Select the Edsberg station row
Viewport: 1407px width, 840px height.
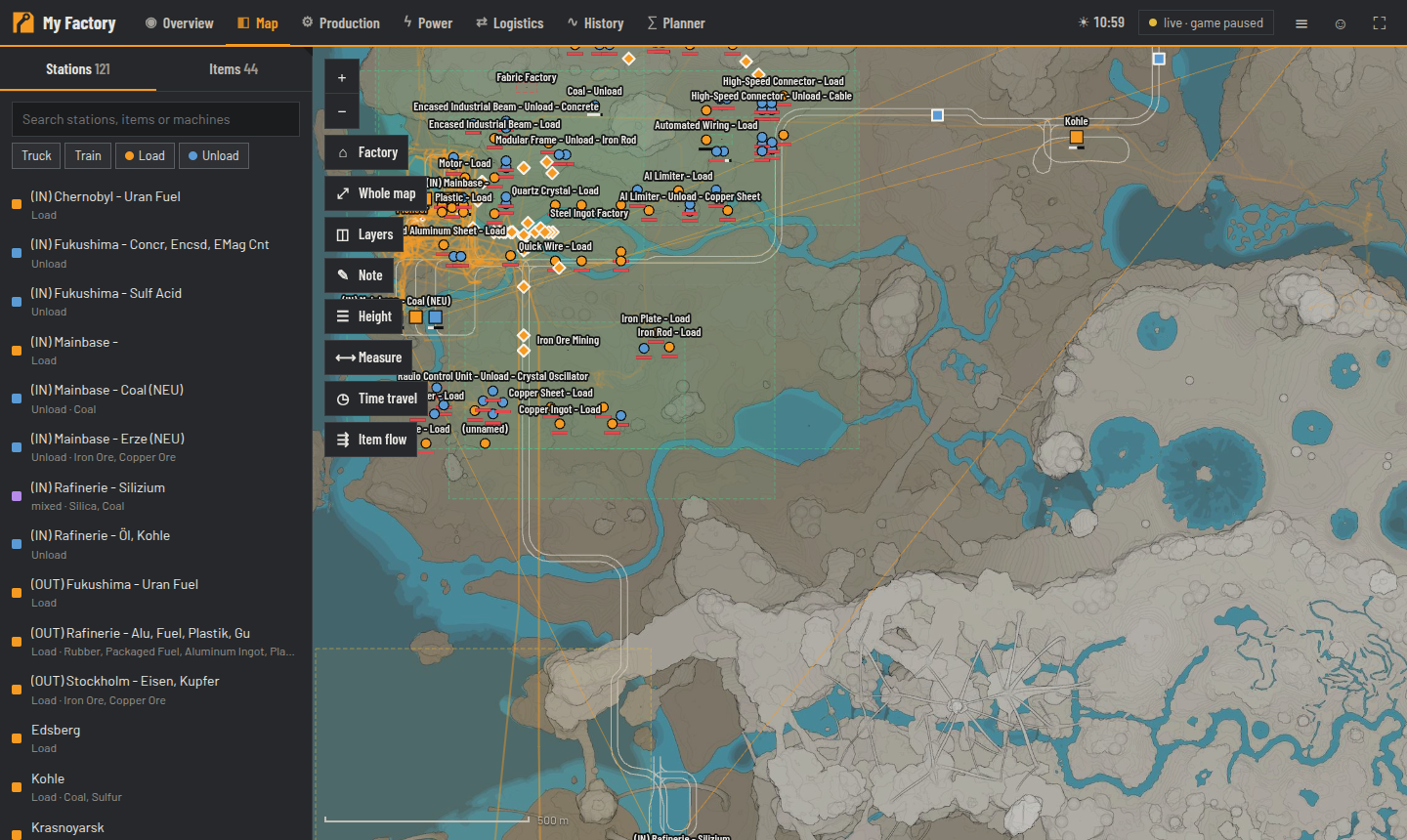click(156, 738)
